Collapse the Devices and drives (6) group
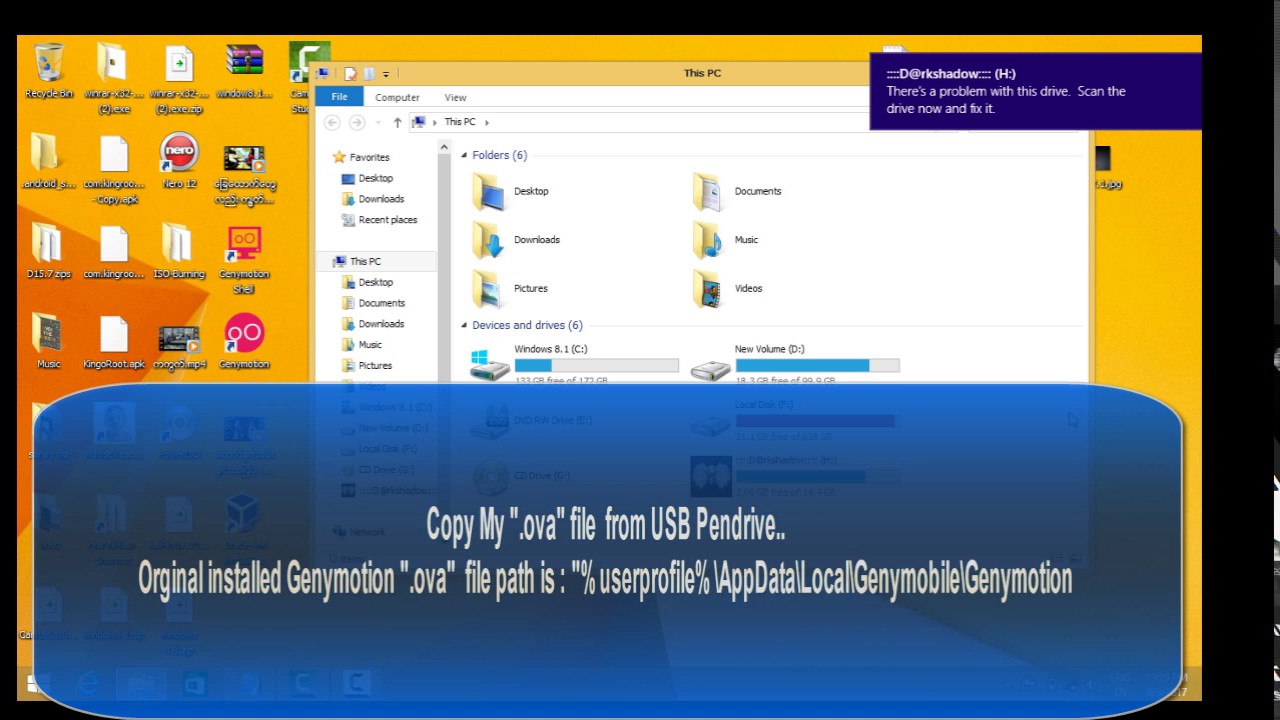1280x720 pixels. click(464, 326)
